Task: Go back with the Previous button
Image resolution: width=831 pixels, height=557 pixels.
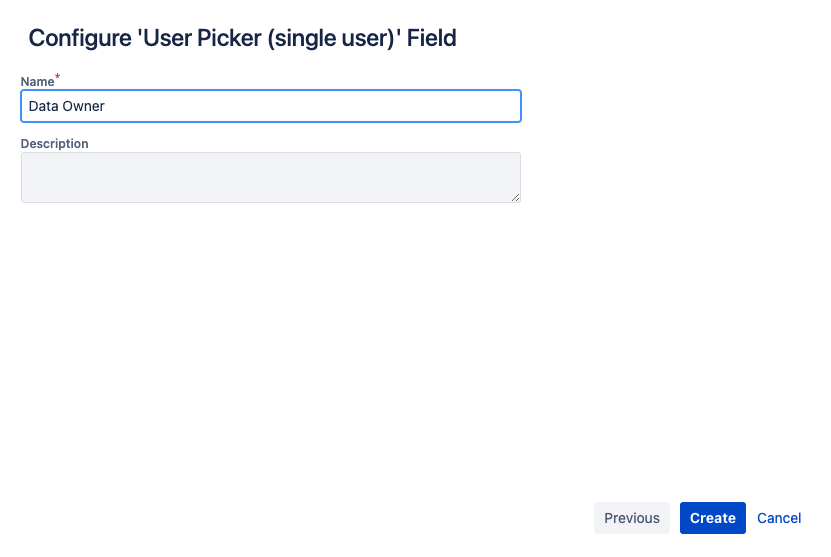Action: point(631,518)
